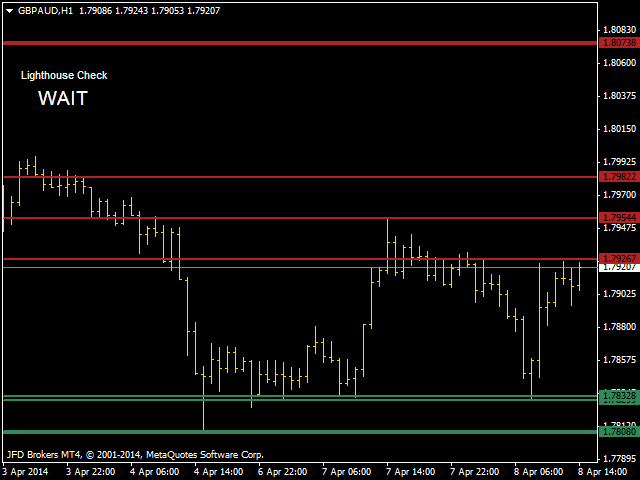Click the 6 Apr 22:00 time label

click(x=283, y=472)
